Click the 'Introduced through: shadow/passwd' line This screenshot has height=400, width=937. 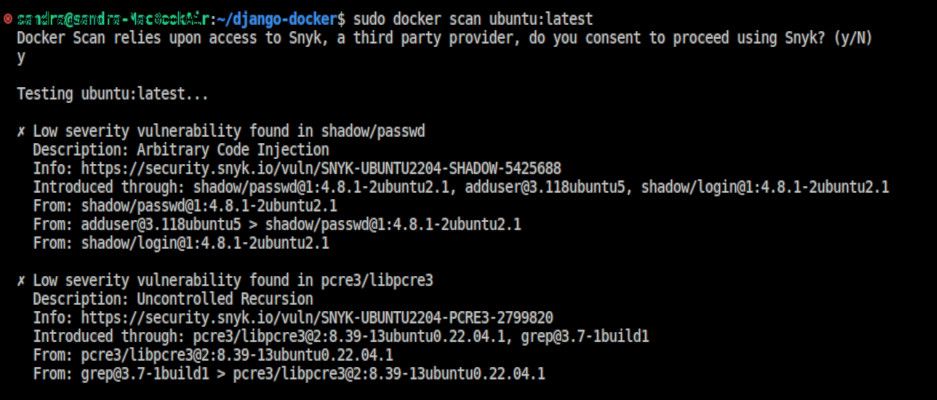(x=461, y=187)
